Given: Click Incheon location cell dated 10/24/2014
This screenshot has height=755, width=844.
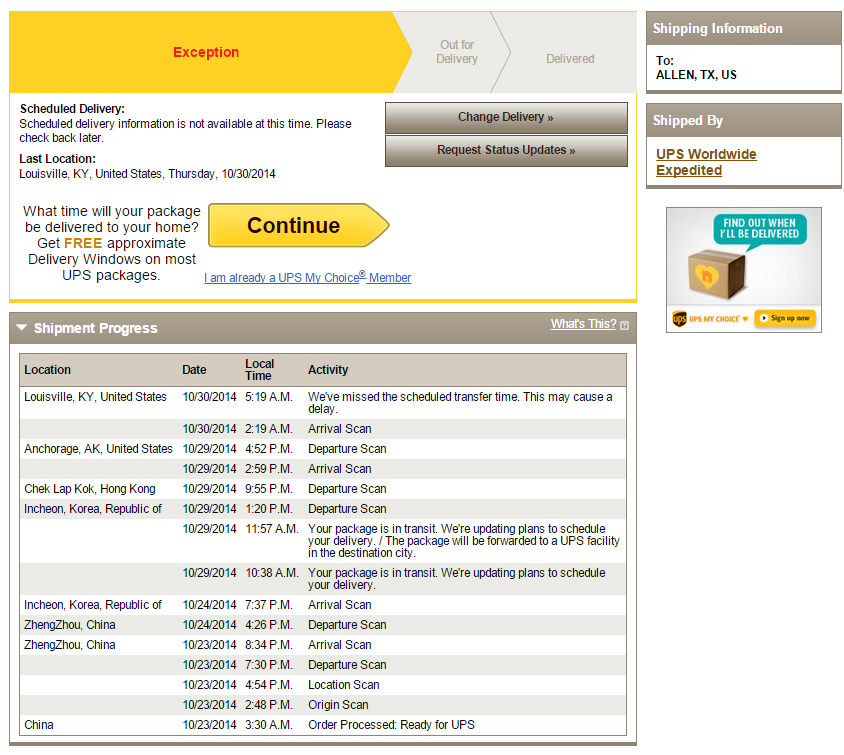Looking at the screenshot, I should coord(93,605).
